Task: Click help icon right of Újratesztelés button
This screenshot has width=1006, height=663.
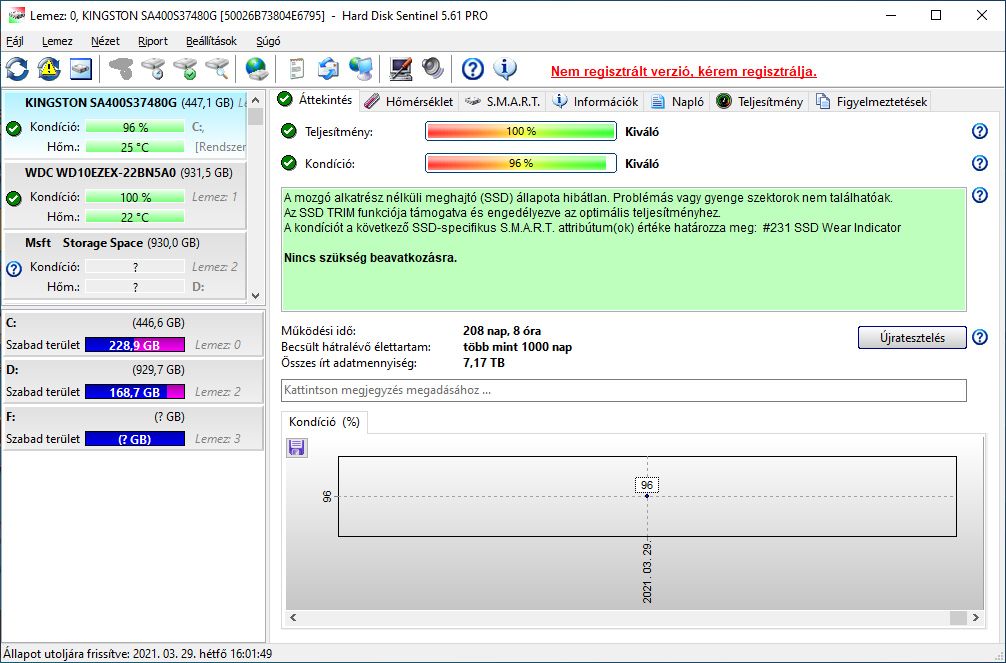Action: 980,337
